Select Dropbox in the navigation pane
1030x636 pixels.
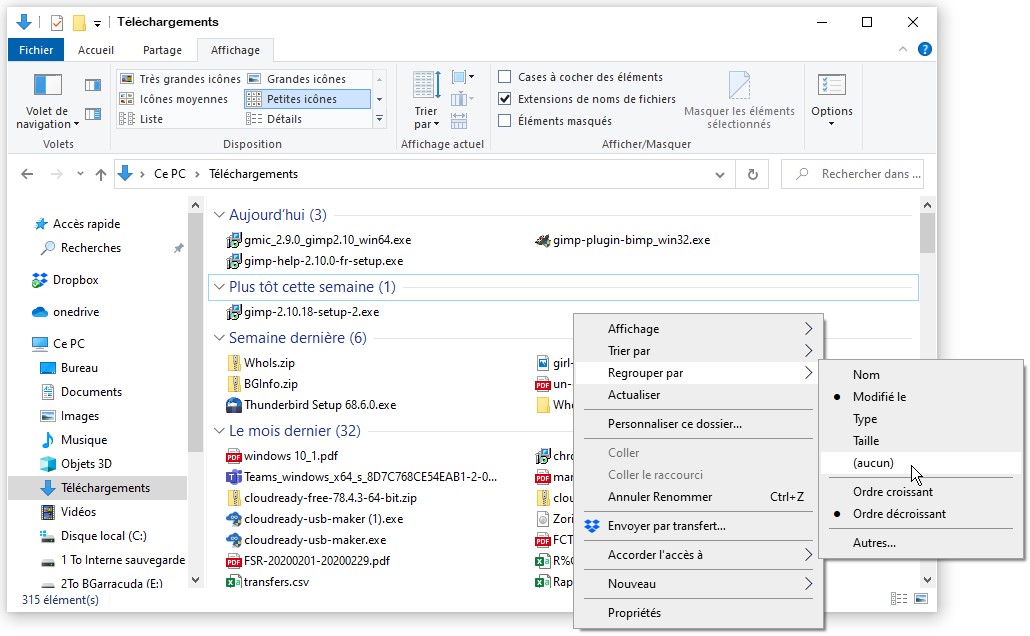[x=75, y=280]
